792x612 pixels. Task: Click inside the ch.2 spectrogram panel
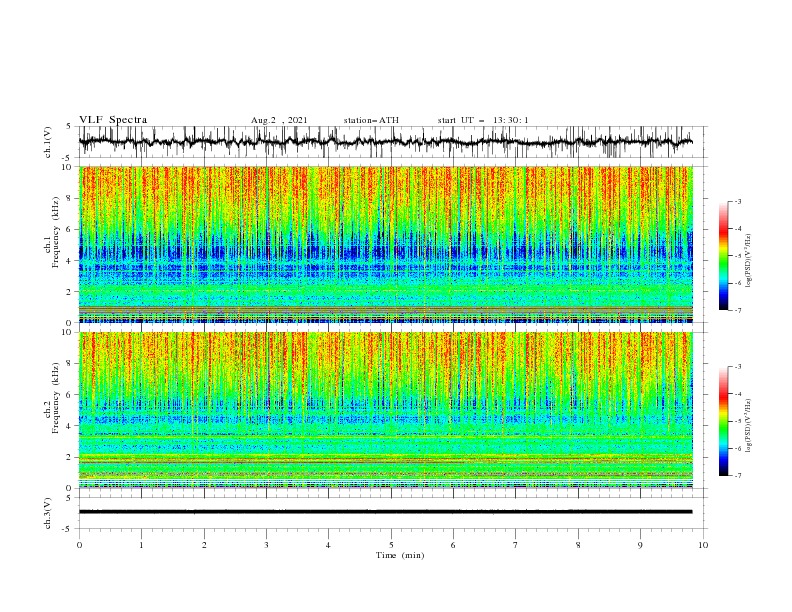coord(385,410)
